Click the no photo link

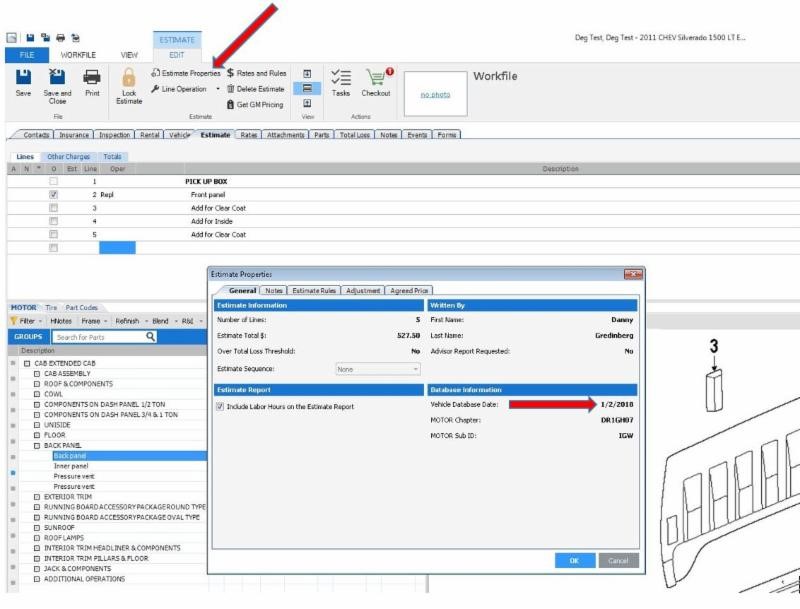pyautogui.click(x=435, y=94)
